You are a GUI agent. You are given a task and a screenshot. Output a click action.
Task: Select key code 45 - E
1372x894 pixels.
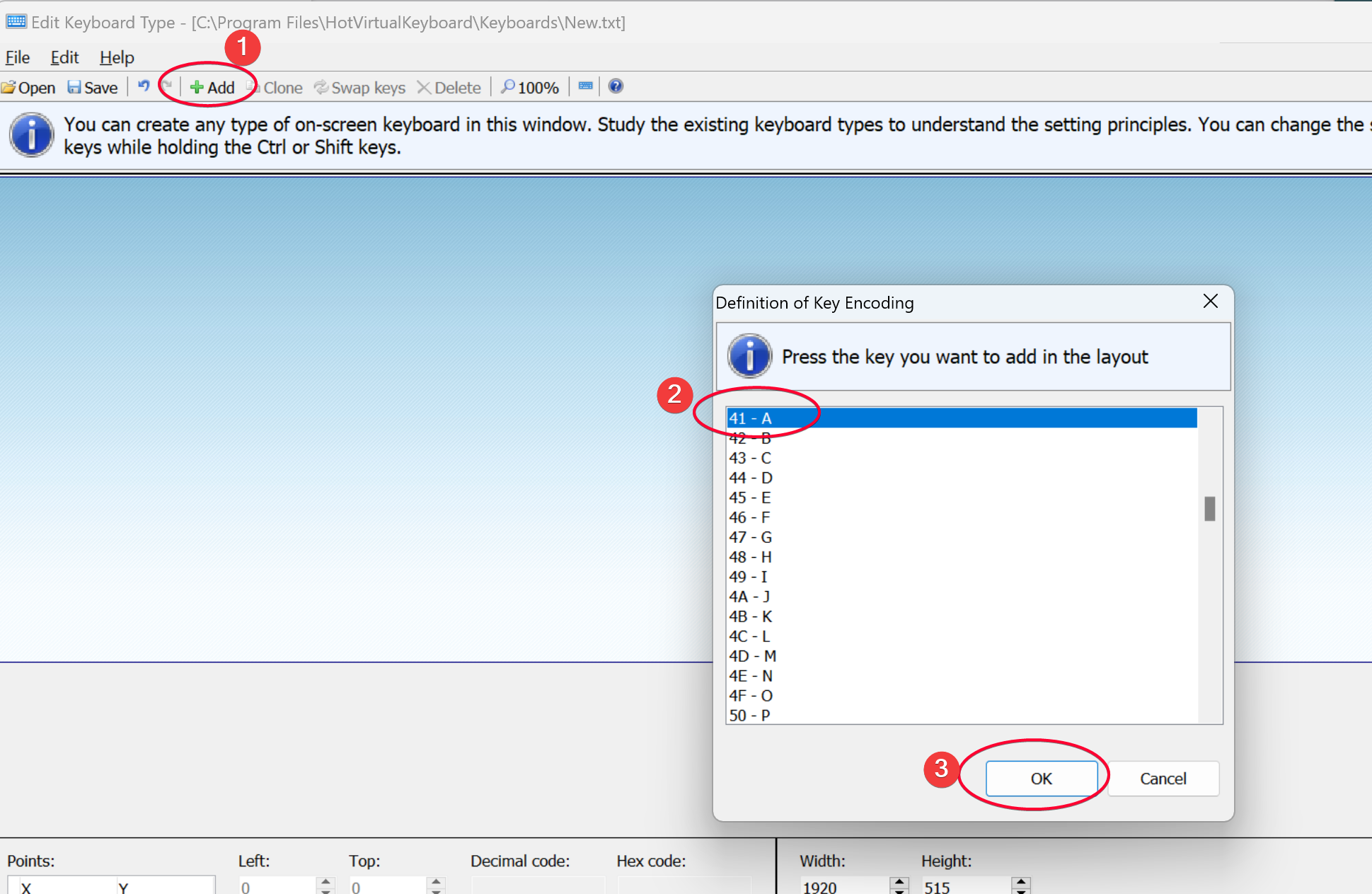[962, 498]
